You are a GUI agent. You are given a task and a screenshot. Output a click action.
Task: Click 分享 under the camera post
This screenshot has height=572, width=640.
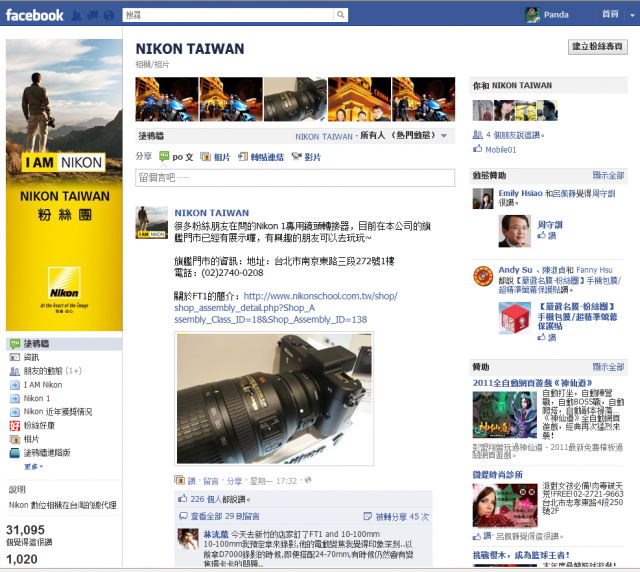(234, 481)
